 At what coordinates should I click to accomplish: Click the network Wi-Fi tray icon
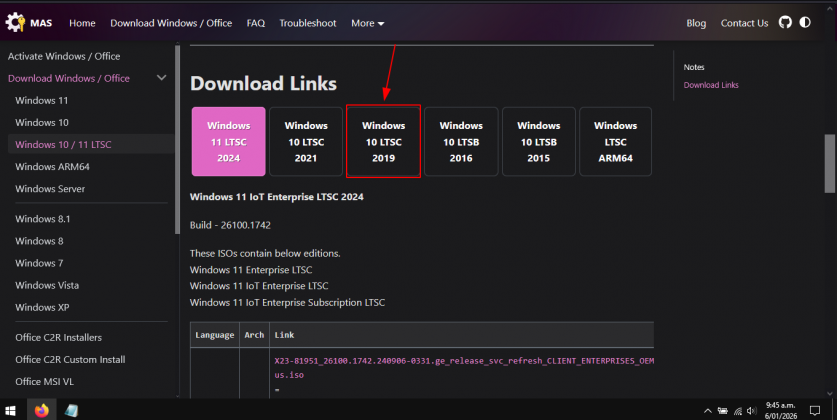pos(736,410)
